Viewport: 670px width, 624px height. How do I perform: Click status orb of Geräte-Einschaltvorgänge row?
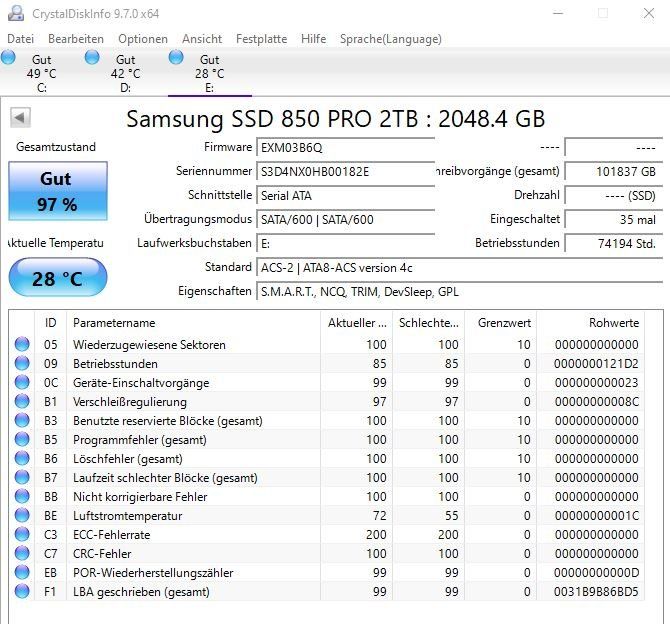[22, 382]
